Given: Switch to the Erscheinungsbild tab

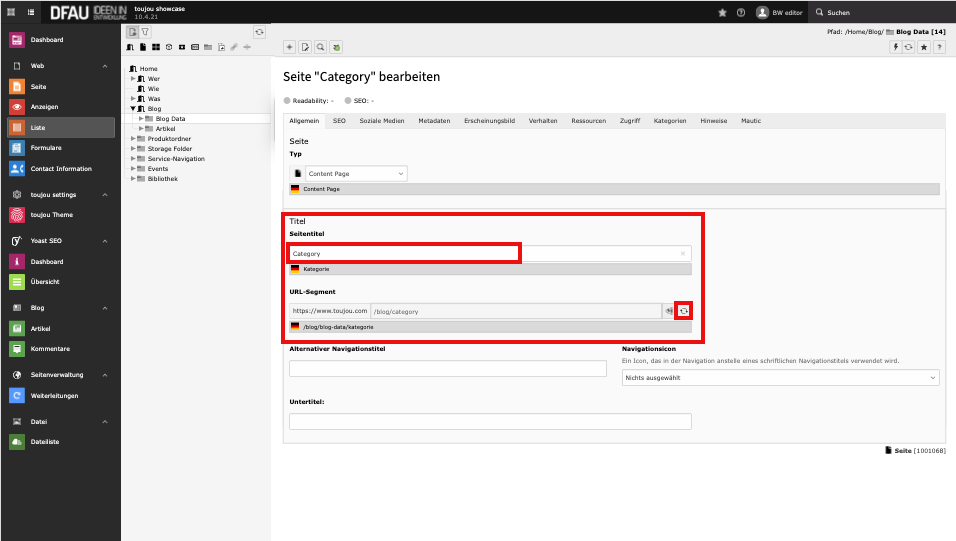Looking at the screenshot, I should (x=489, y=121).
